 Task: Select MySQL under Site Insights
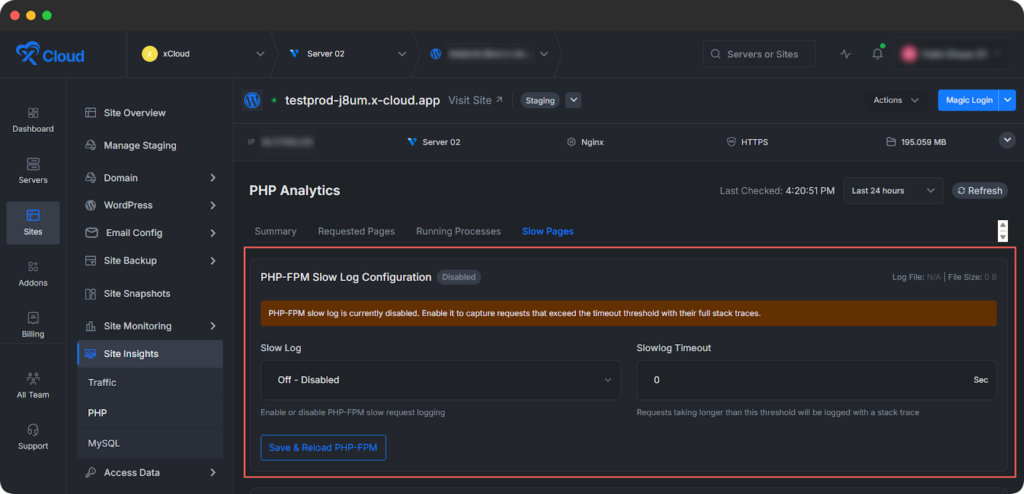pyautogui.click(x=104, y=442)
